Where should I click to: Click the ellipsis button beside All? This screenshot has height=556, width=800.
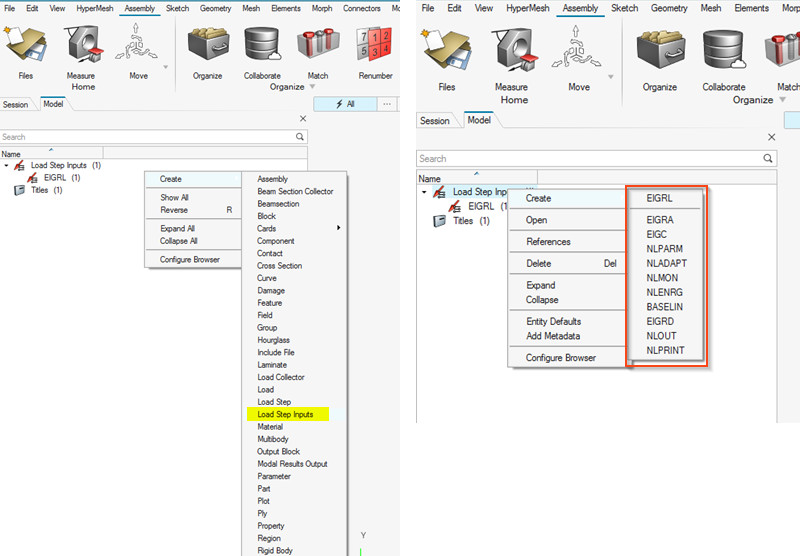tap(387, 104)
